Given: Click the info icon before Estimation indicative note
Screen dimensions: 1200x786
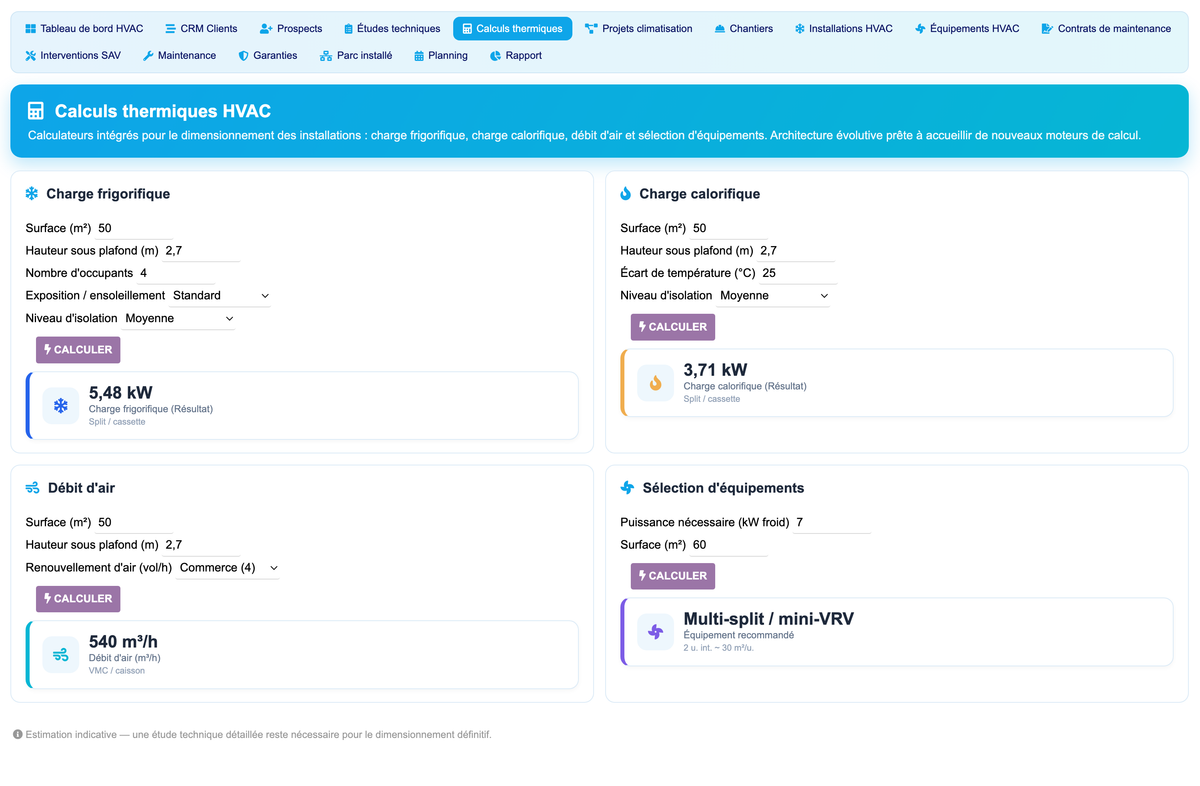Looking at the screenshot, I should pyautogui.click(x=18, y=735).
